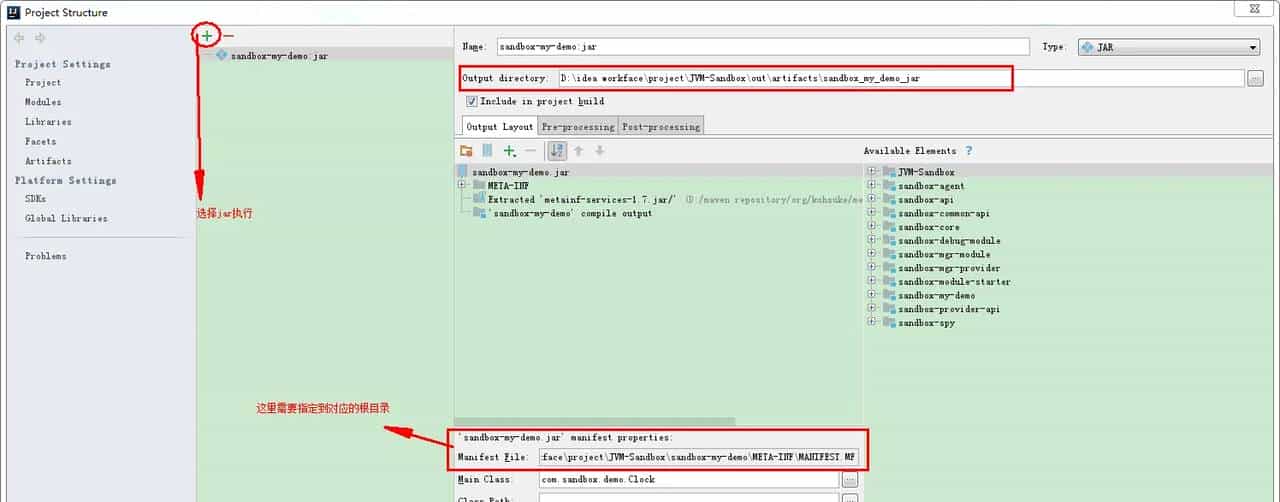Click the sandbox-core module icon

[889, 227]
